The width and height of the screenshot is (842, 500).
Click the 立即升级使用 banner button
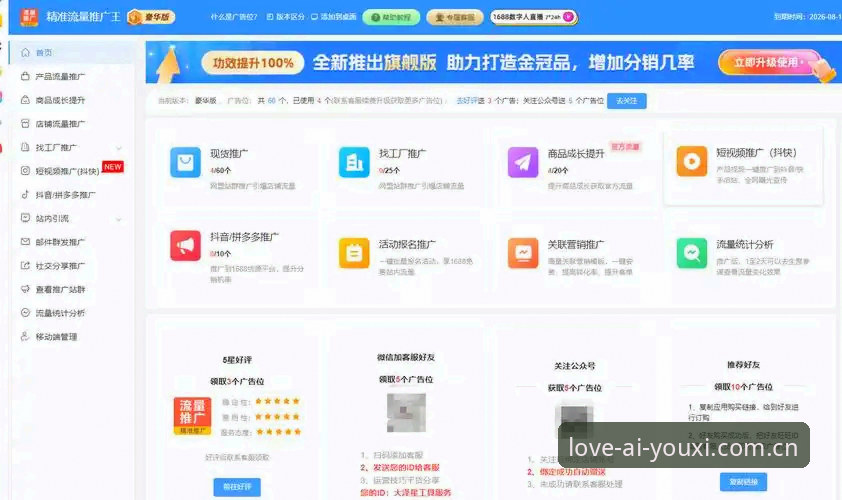click(769, 62)
